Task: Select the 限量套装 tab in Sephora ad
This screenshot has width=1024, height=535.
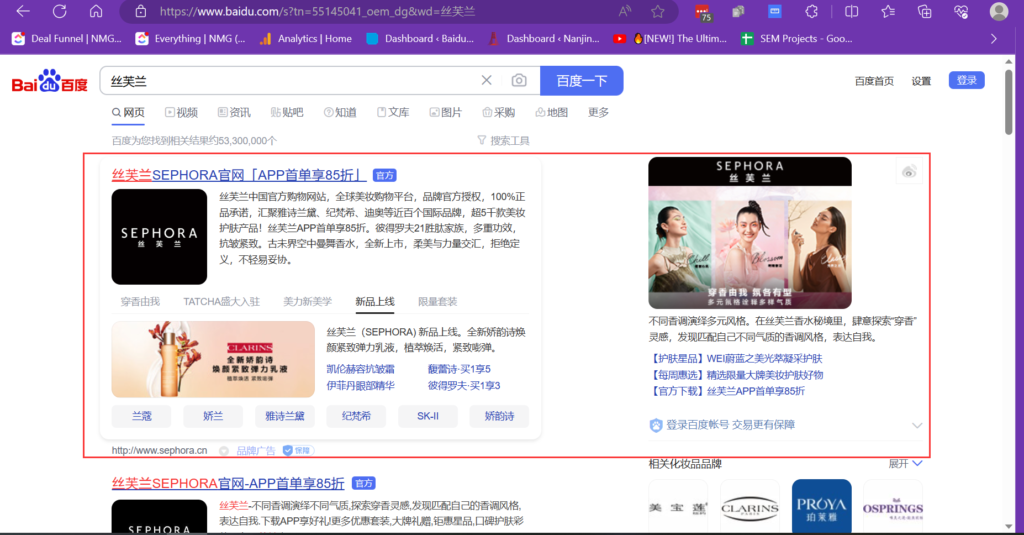Action: tap(437, 301)
